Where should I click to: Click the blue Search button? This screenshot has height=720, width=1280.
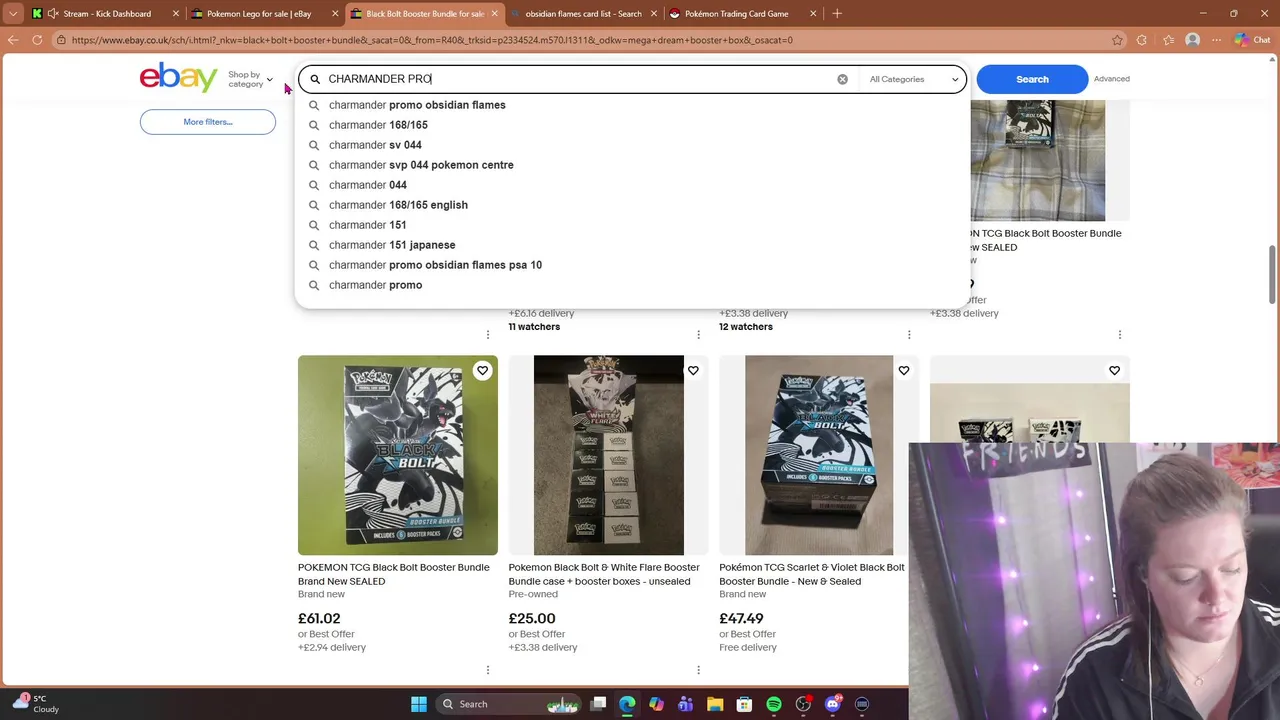point(1032,79)
